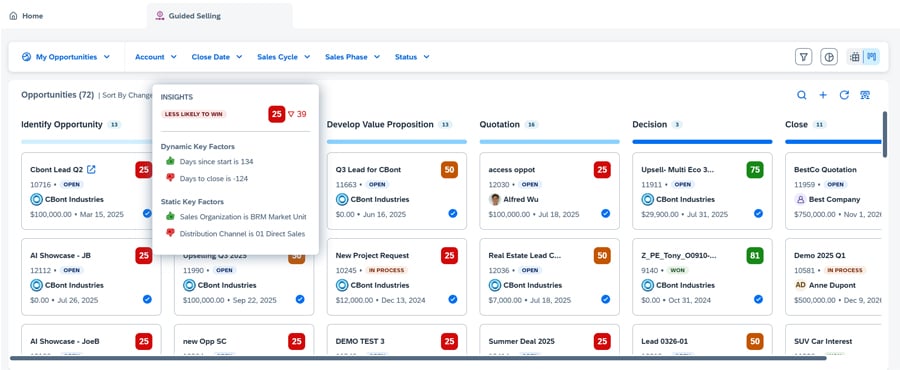Click score badge 25 on new Opp SC
900x370 pixels.
(297, 341)
